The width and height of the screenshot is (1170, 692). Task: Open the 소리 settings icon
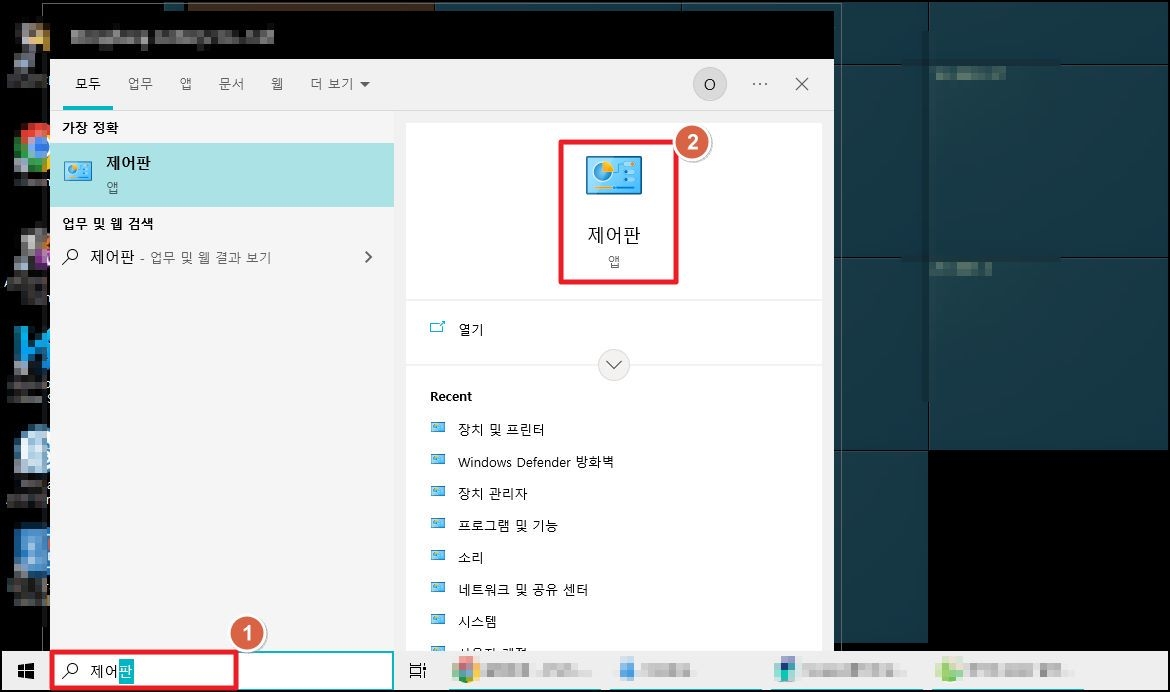click(438, 557)
